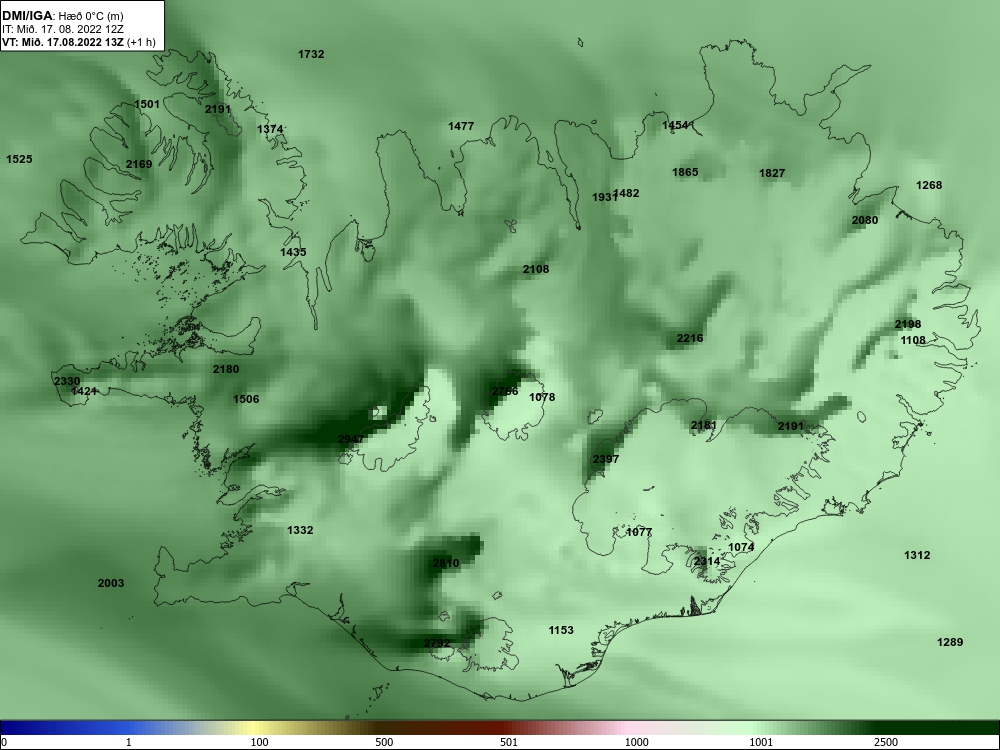Click the 1153 map label

[x=561, y=630]
